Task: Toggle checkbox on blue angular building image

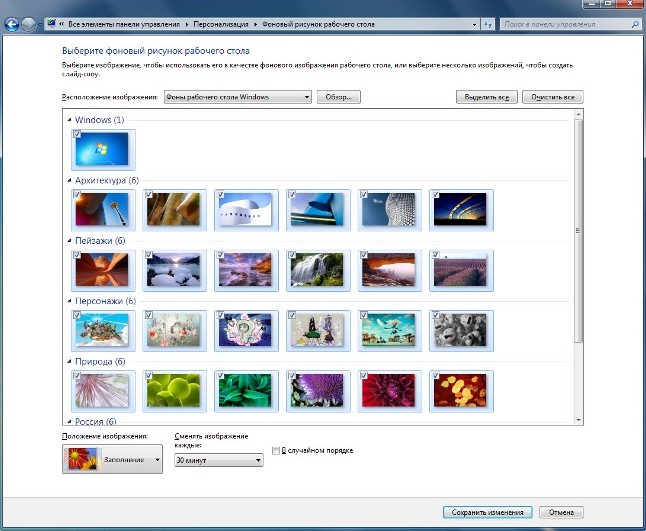Action: (x=292, y=194)
